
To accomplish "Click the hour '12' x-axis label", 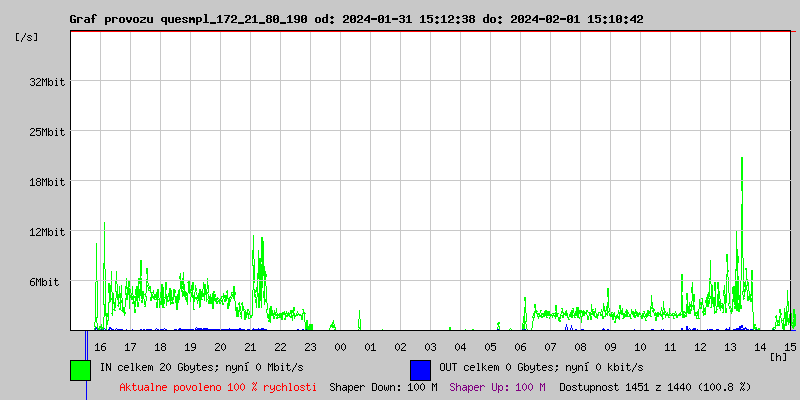I will point(701,347).
